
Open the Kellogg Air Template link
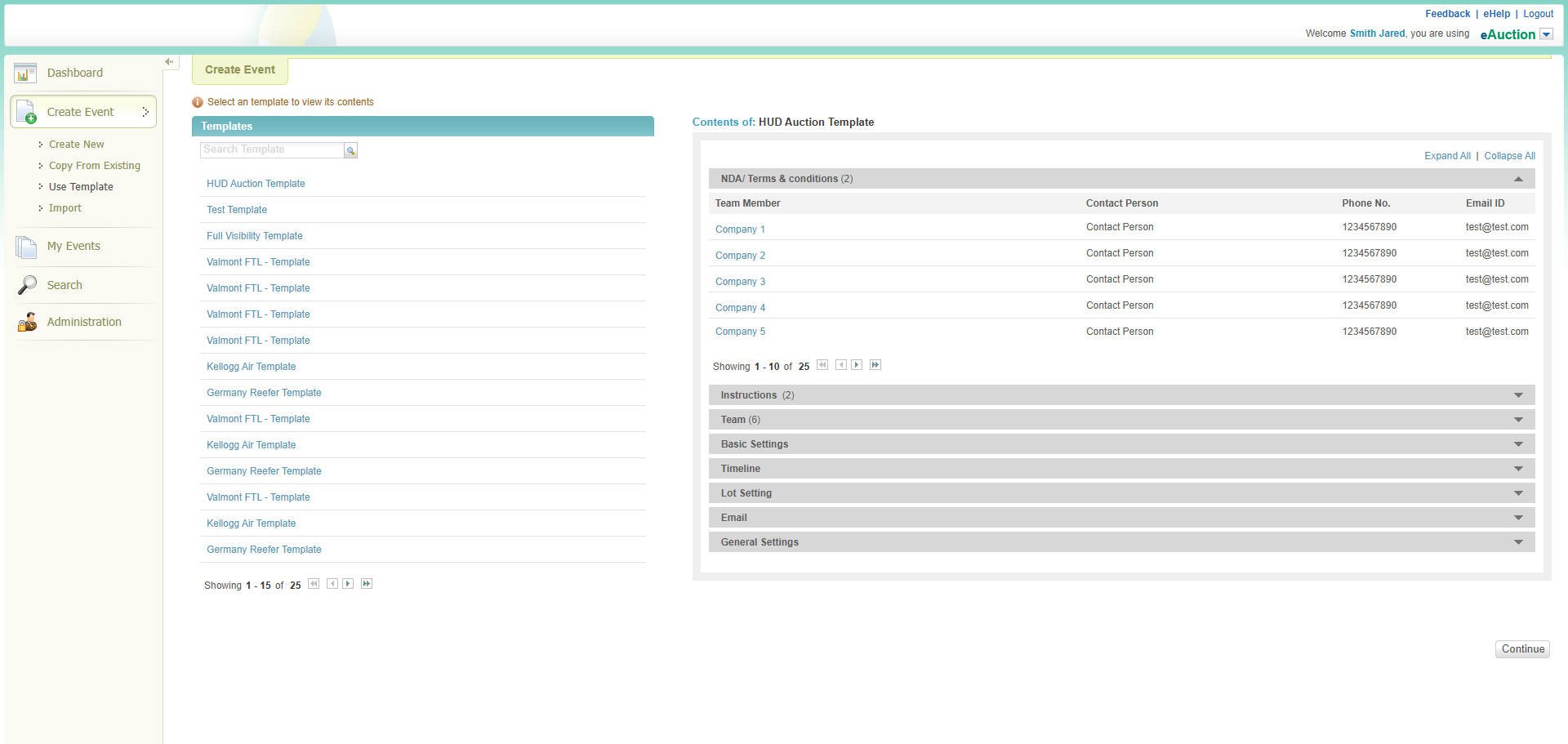coord(251,367)
